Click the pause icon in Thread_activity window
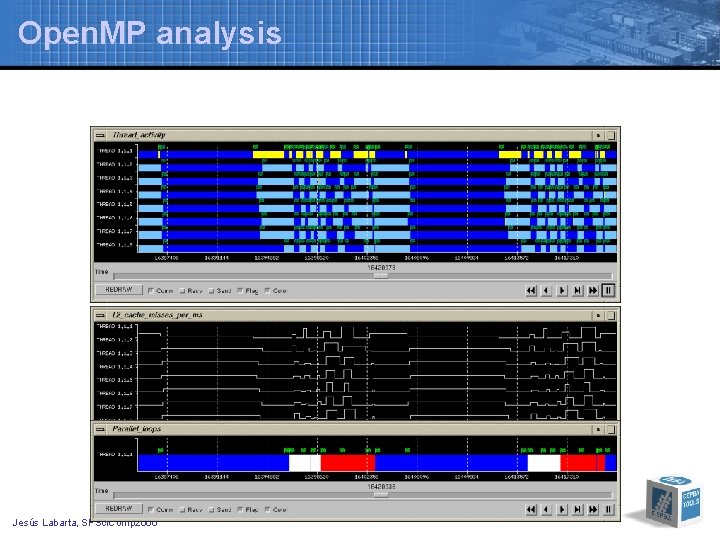This screenshot has height=540, width=720. pos(608,290)
